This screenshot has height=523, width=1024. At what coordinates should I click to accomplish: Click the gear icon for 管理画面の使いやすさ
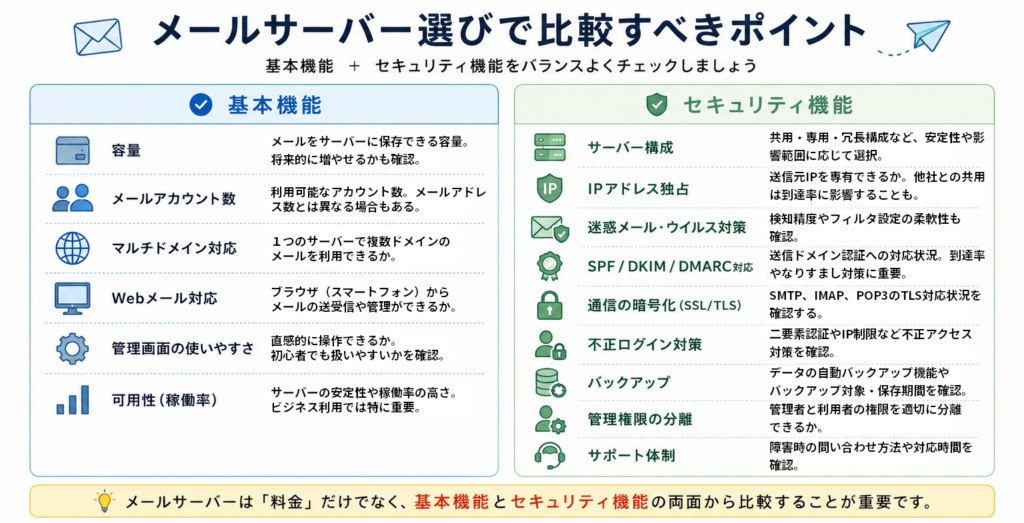(72, 349)
